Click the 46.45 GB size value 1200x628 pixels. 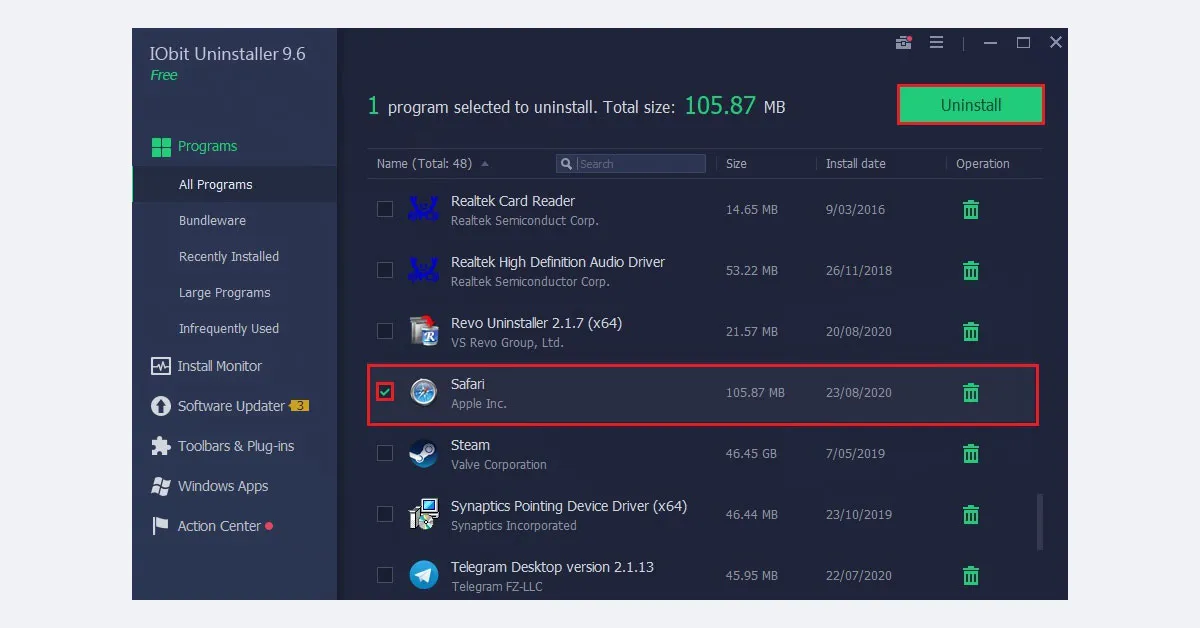point(752,454)
